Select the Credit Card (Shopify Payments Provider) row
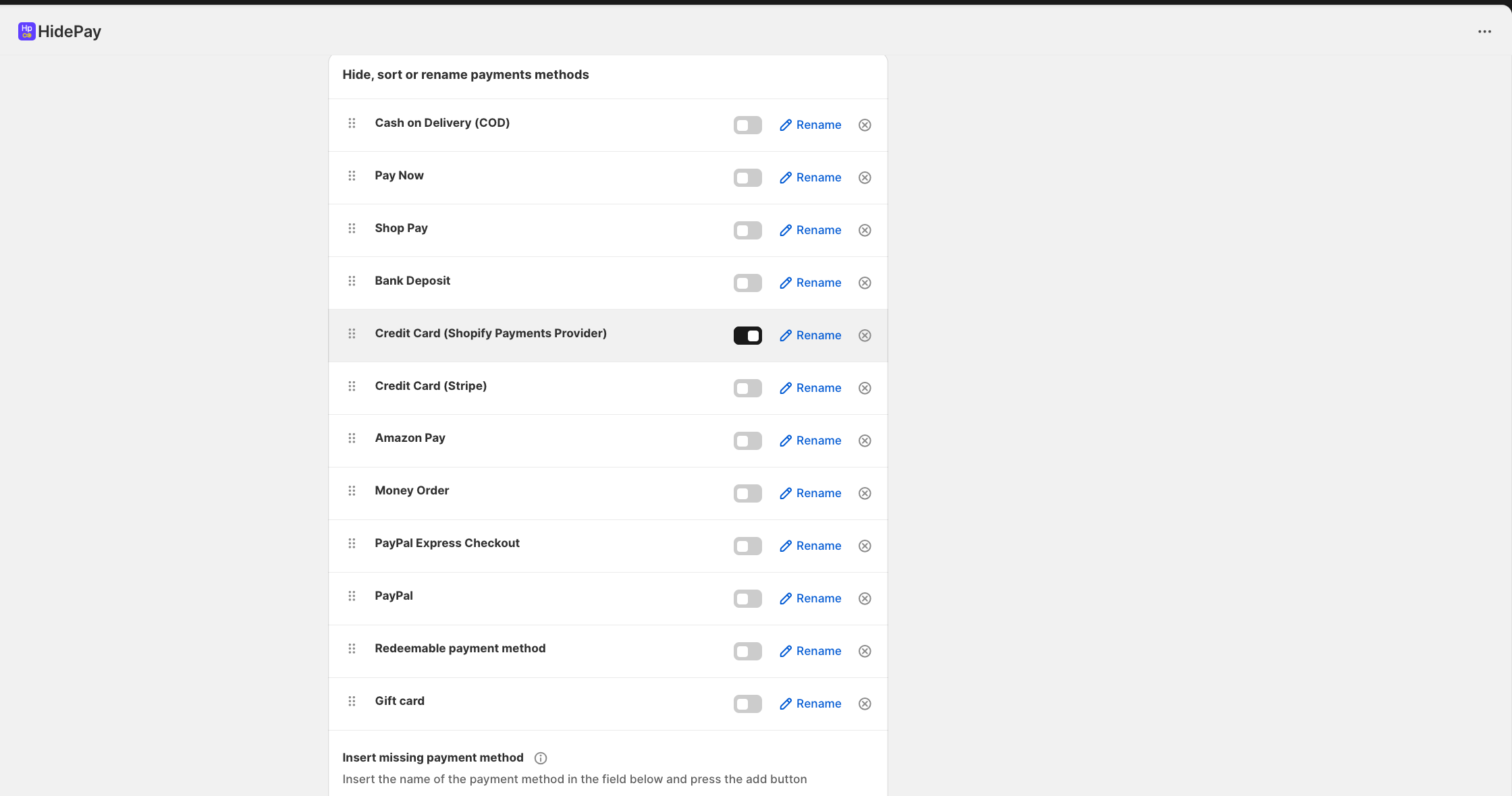Screen dimensions: 1512x796 [x=491, y=333]
